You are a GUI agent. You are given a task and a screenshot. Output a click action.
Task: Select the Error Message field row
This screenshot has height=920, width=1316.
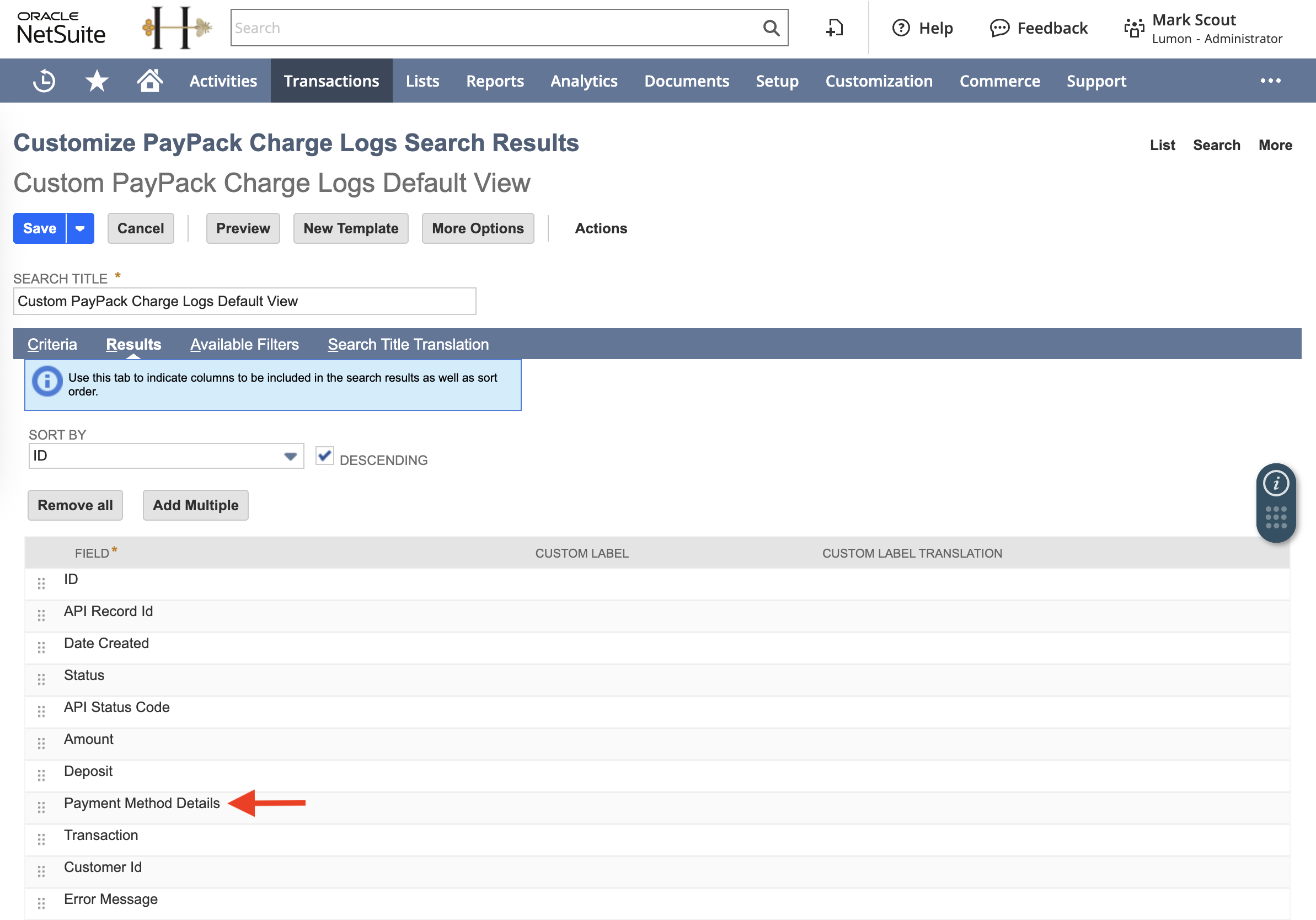click(x=657, y=904)
